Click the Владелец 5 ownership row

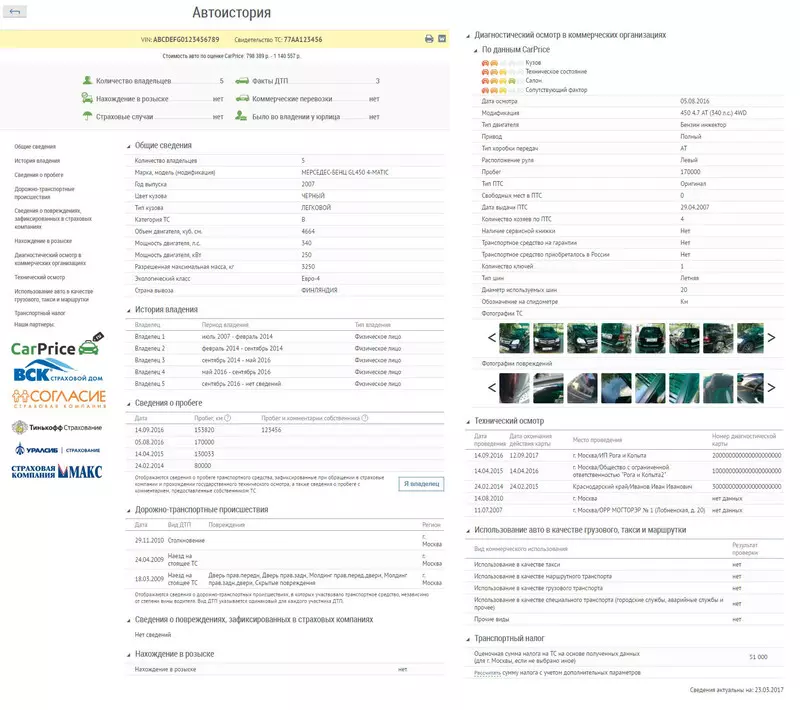285,384
